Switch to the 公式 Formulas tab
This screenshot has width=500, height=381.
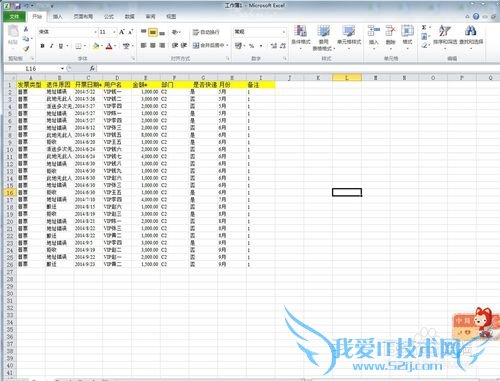point(109,16)
